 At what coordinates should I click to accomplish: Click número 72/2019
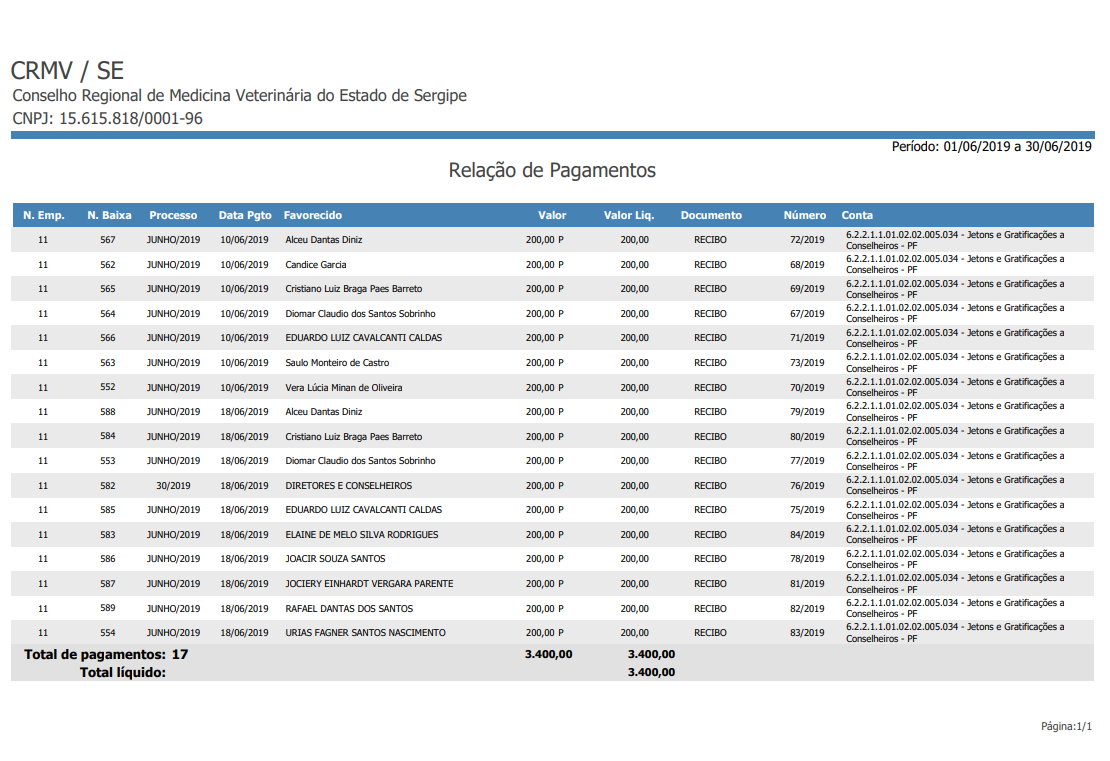(808, 240)
